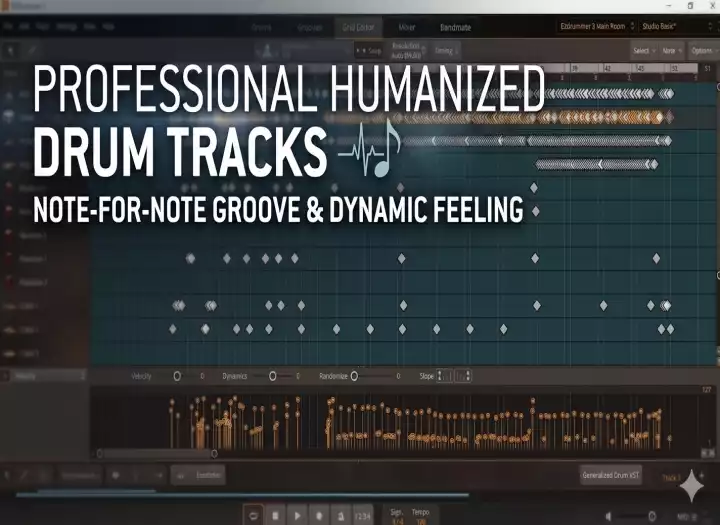Toggle the 1234 count-in button
The image size is (720, 525).
coord(363,515)
